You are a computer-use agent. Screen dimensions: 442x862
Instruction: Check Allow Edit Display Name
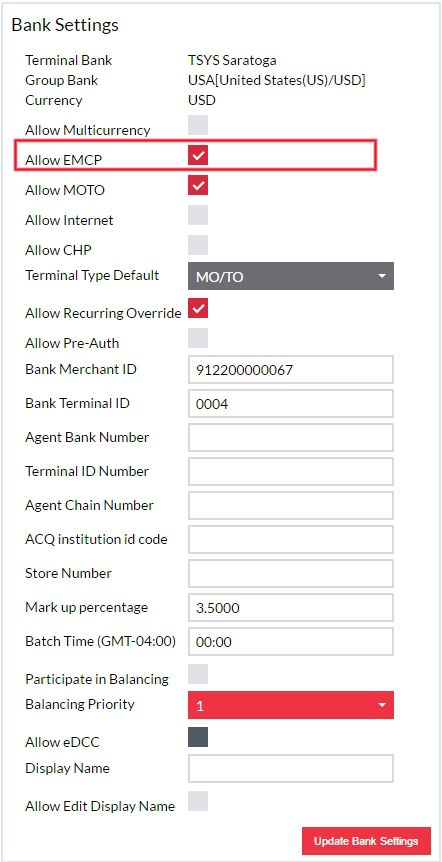click(198, 801)
